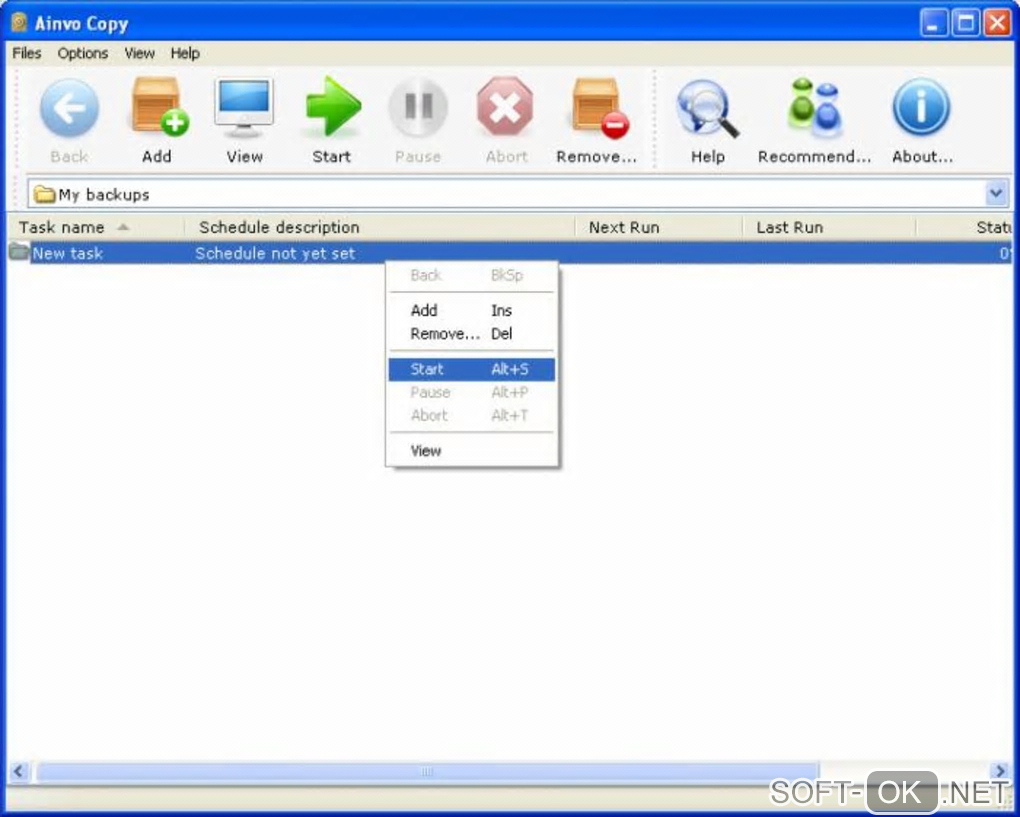Maximize the Ainvo Copy window
The width and height of the screenshot is (1020, 817).
tap(965, 23)
